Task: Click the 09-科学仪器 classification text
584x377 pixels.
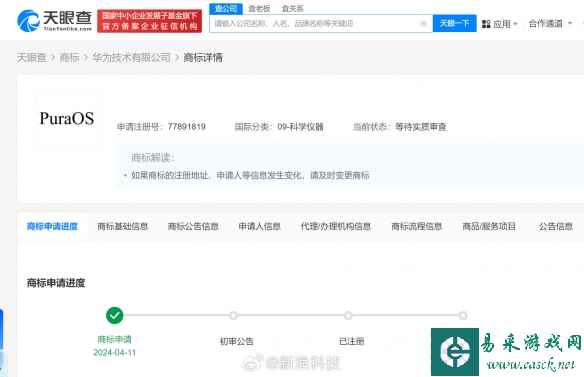Action: (x=300, y=127)
